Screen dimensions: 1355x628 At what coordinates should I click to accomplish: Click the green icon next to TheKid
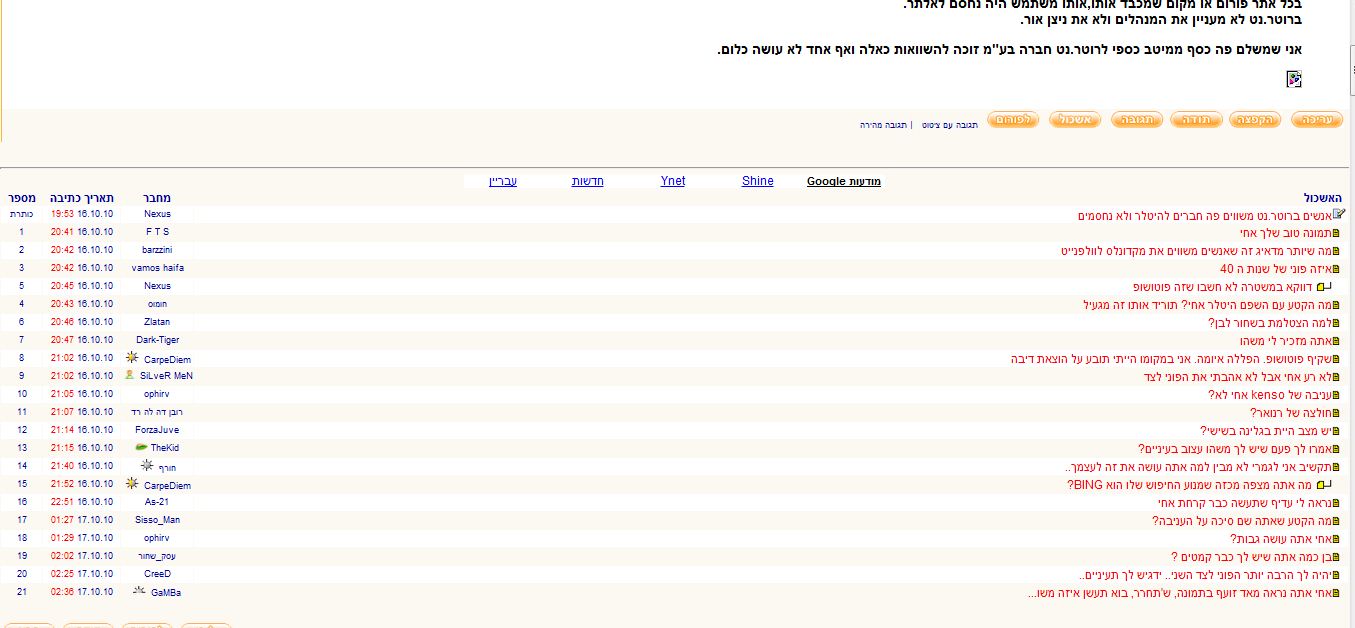point(141,447)
